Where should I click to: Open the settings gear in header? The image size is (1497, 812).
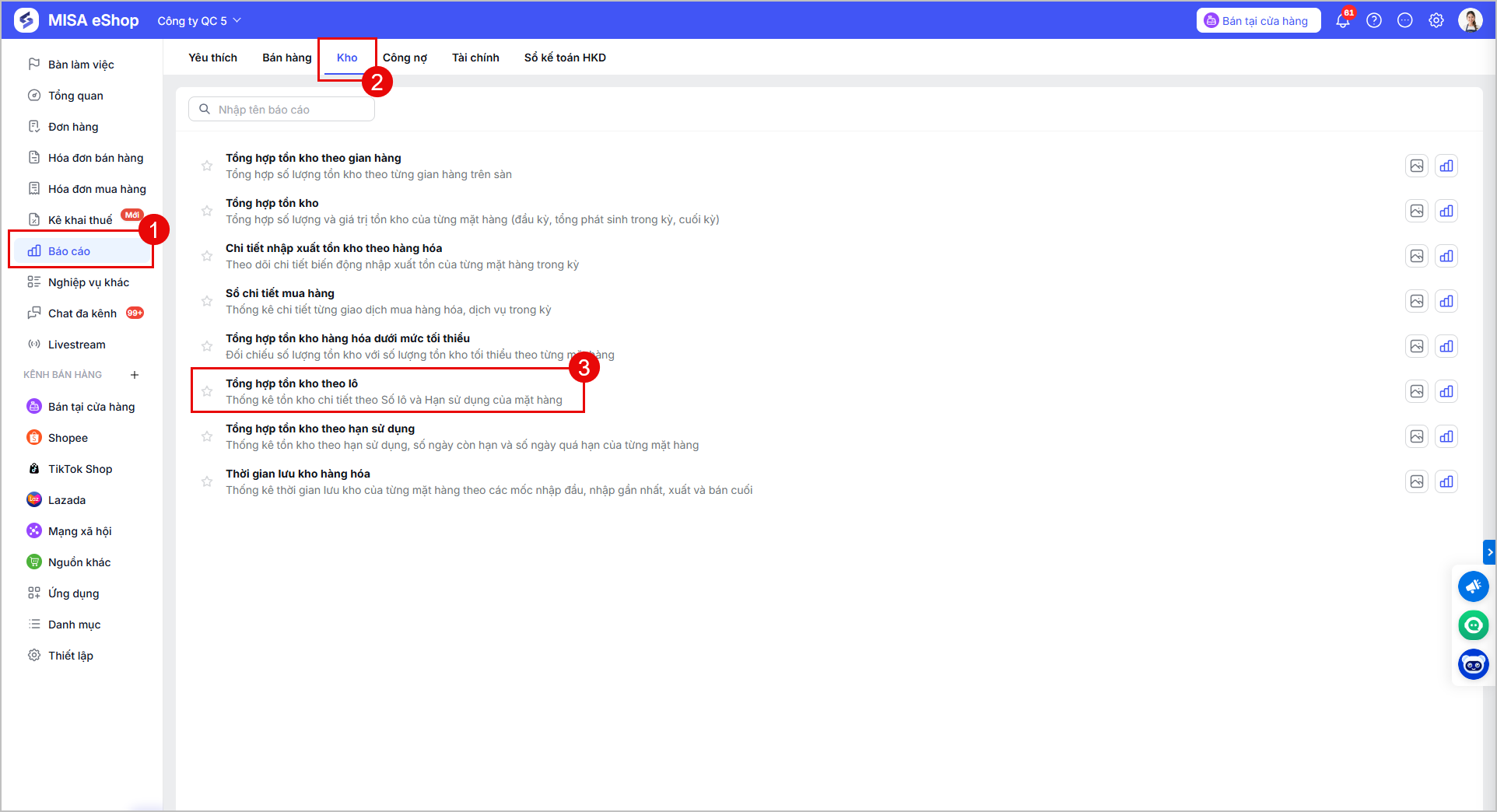coord(1436,21)
